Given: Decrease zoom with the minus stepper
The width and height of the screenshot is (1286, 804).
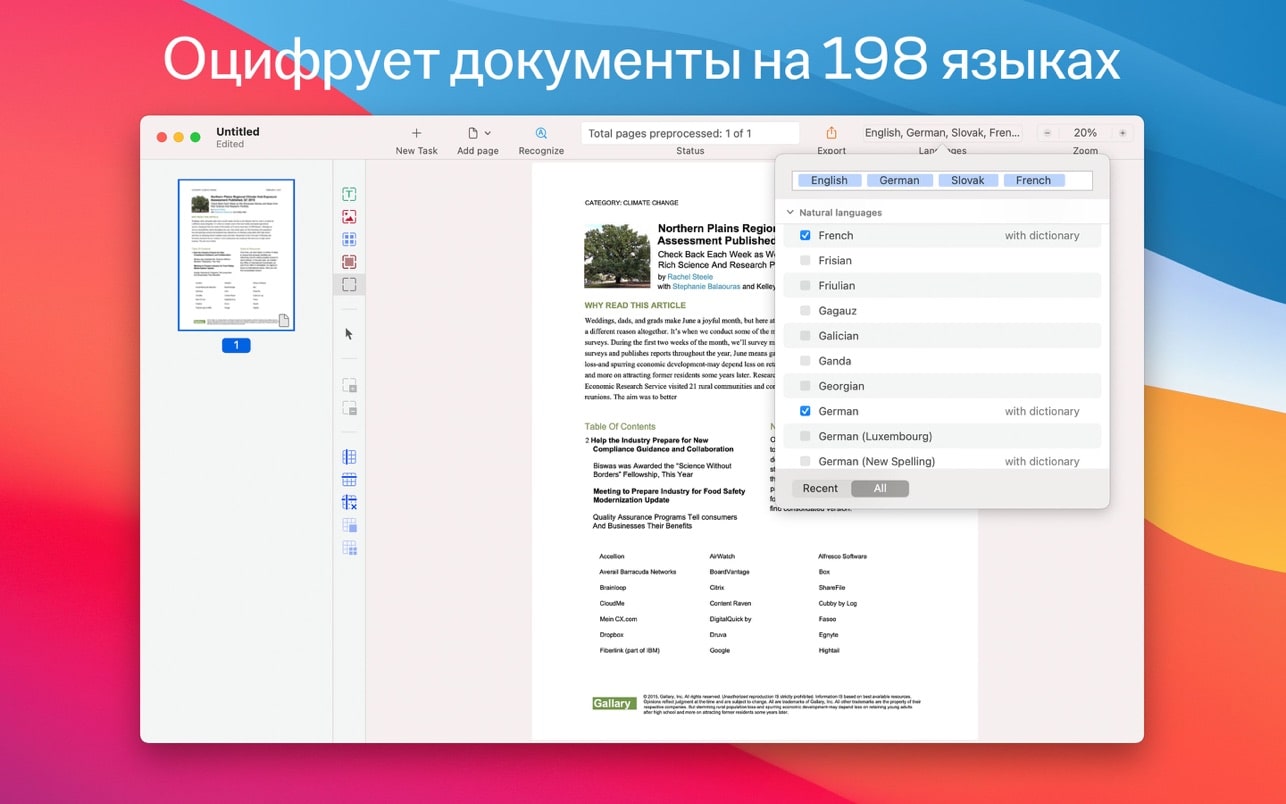Looking at the screenshot, I should (1047, 131).
